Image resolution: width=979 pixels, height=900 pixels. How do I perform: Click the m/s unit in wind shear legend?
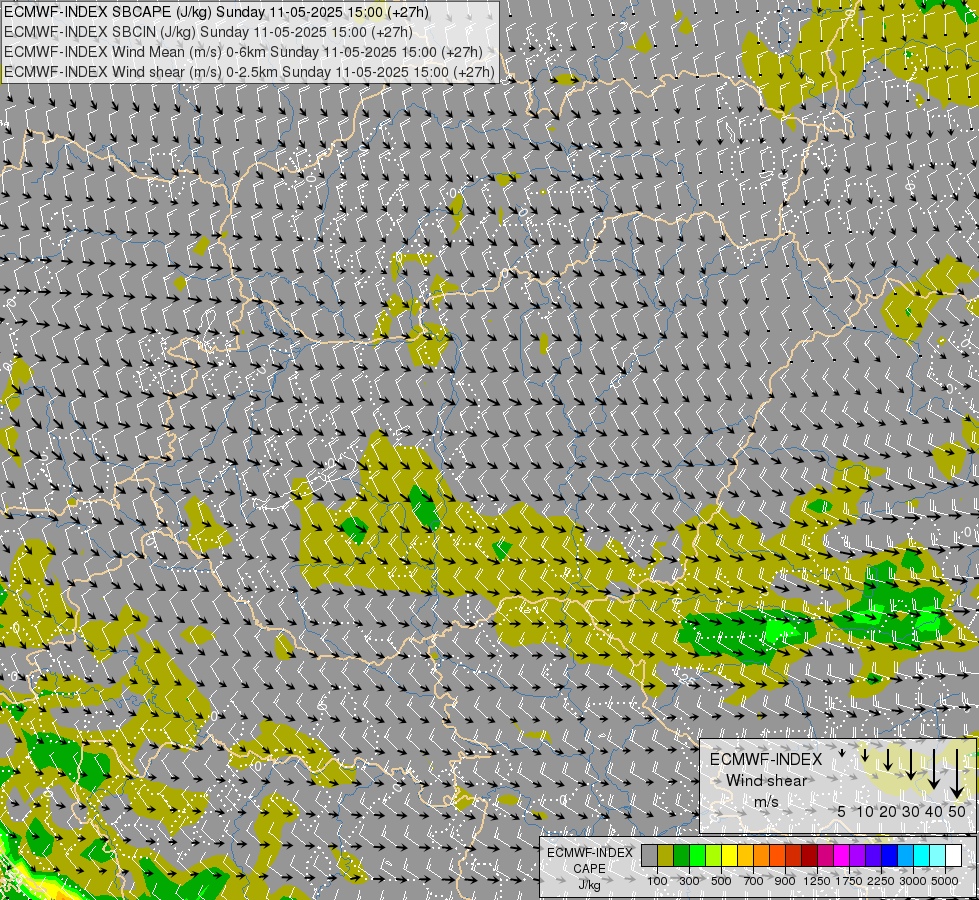pos(766,801)
